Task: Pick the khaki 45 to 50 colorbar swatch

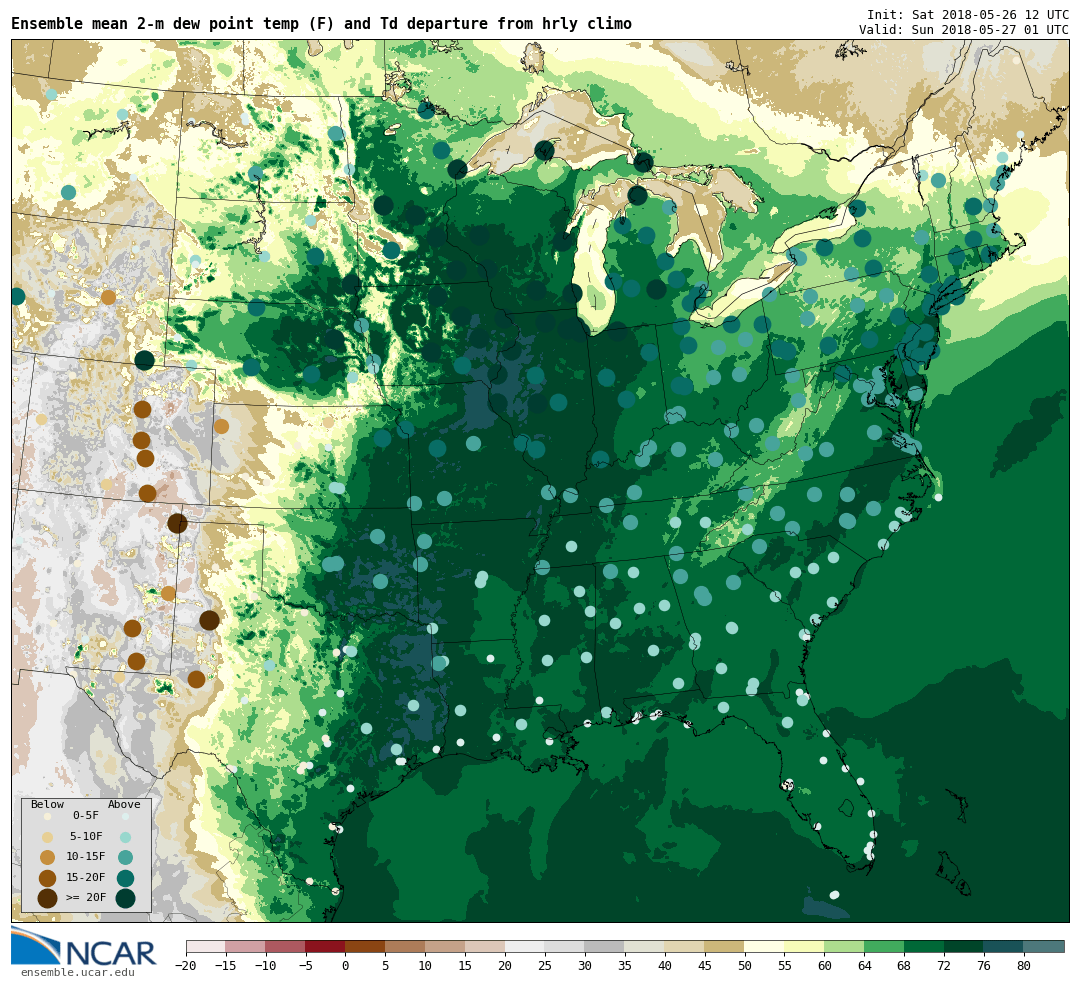Action: pyautogui.click(x=725, y=946)
